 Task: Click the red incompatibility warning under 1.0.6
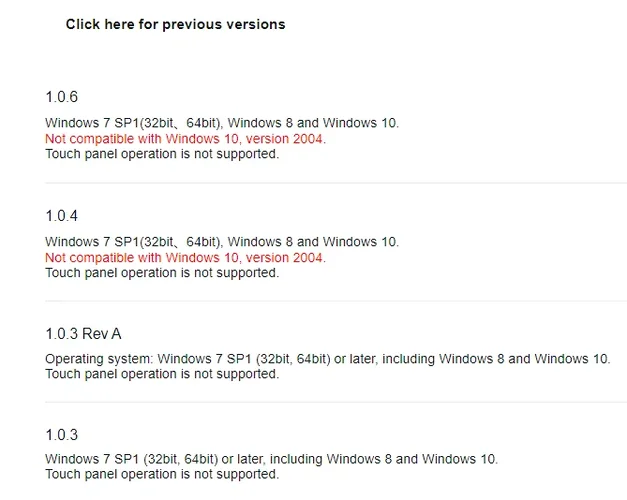click(x=185, y=139)
